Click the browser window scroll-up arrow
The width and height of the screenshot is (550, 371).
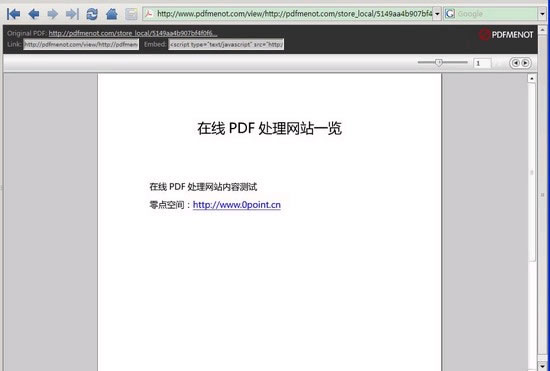pyautogui.click(x=543, y=29)
